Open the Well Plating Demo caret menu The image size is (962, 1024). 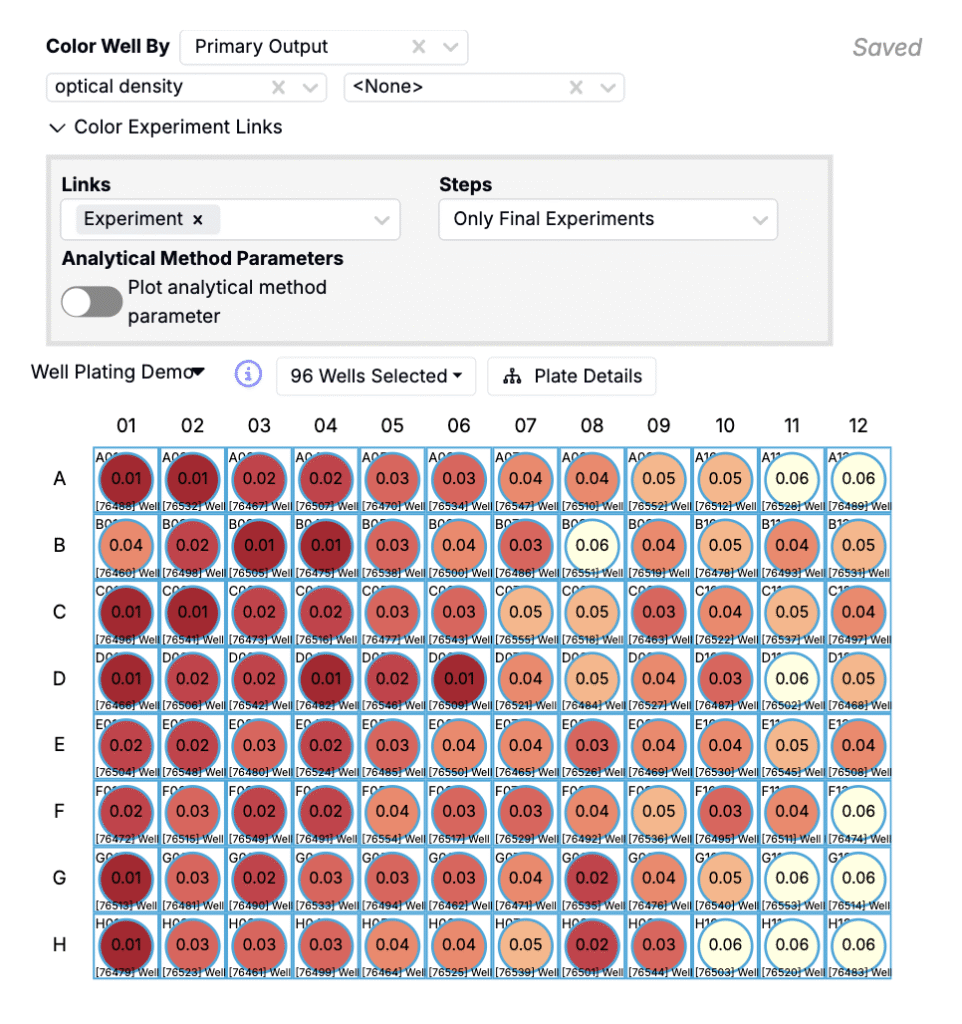click(x=198, y=372)
